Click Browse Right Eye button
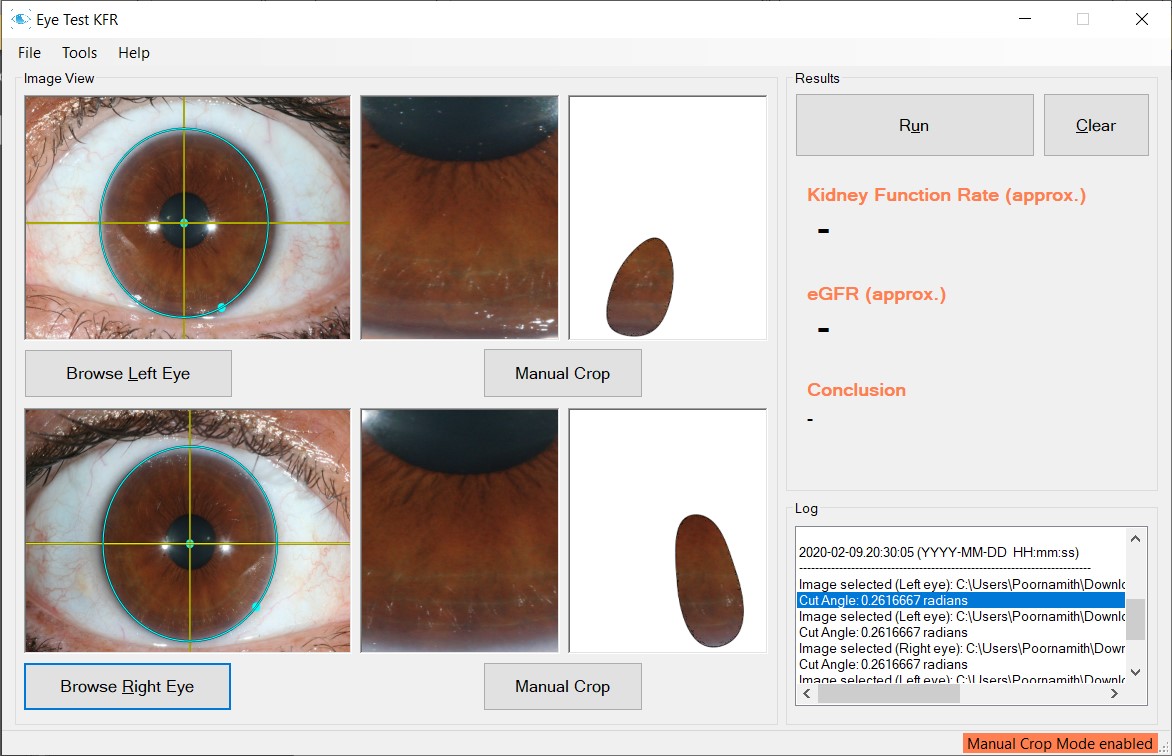 click(127, 686)
